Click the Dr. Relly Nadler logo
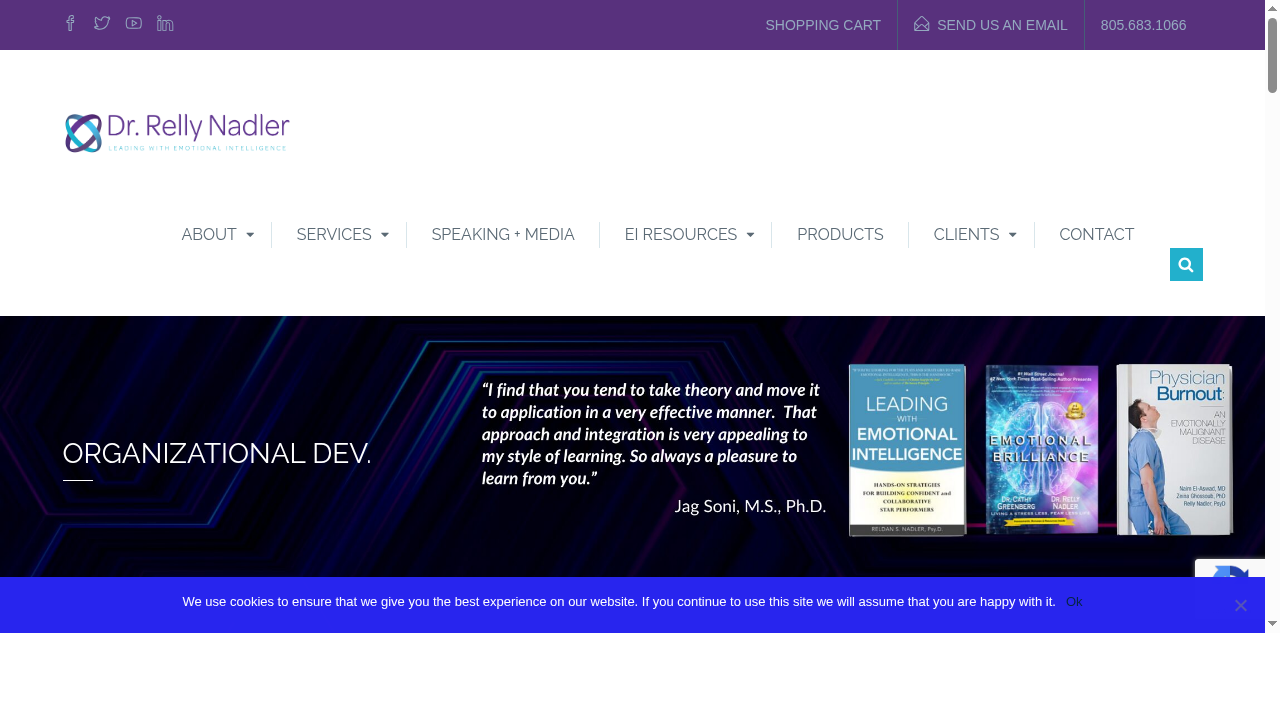The image size is (1280, 720). click(177, 133)
